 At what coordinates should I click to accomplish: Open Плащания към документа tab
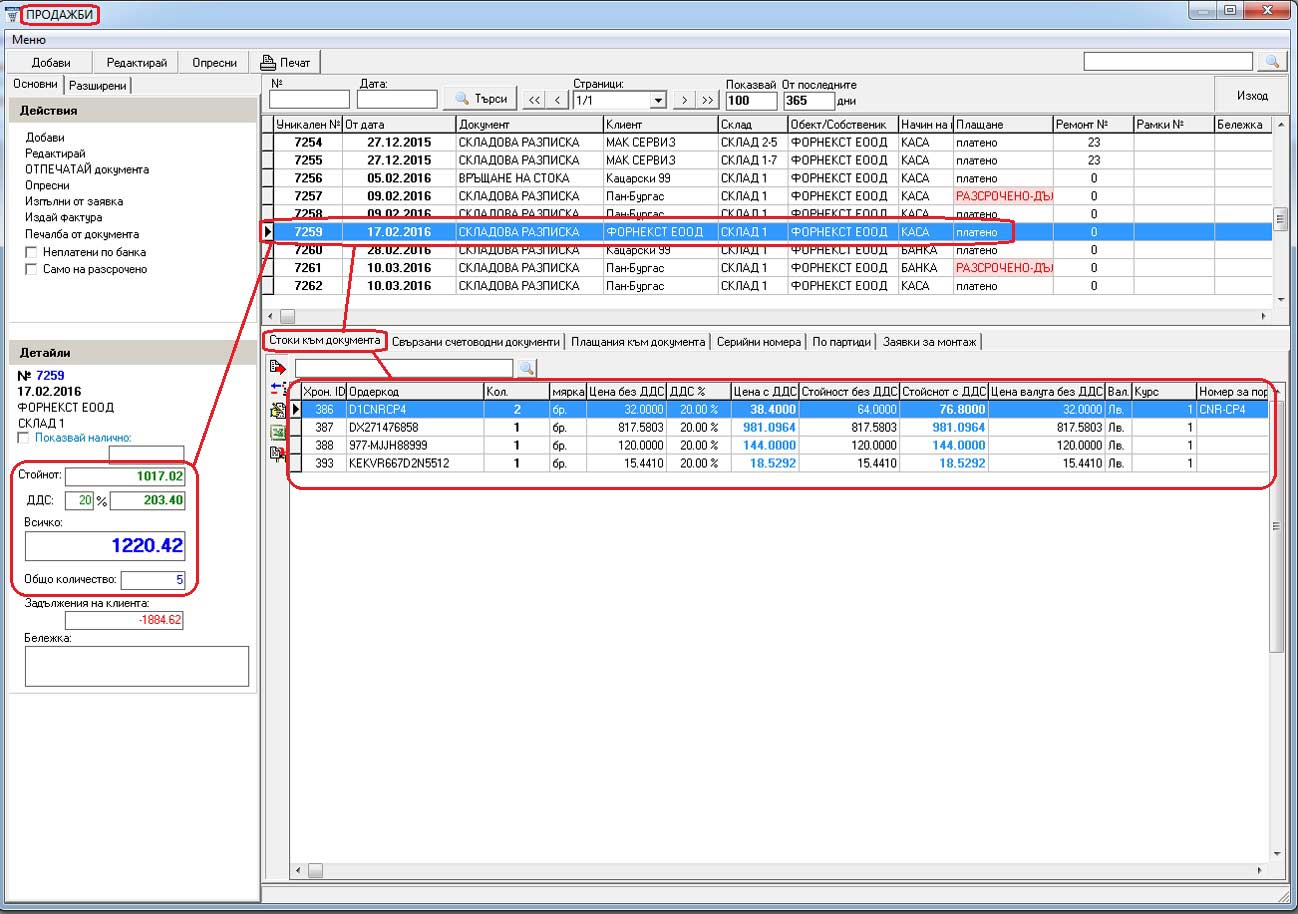[638, 342]
